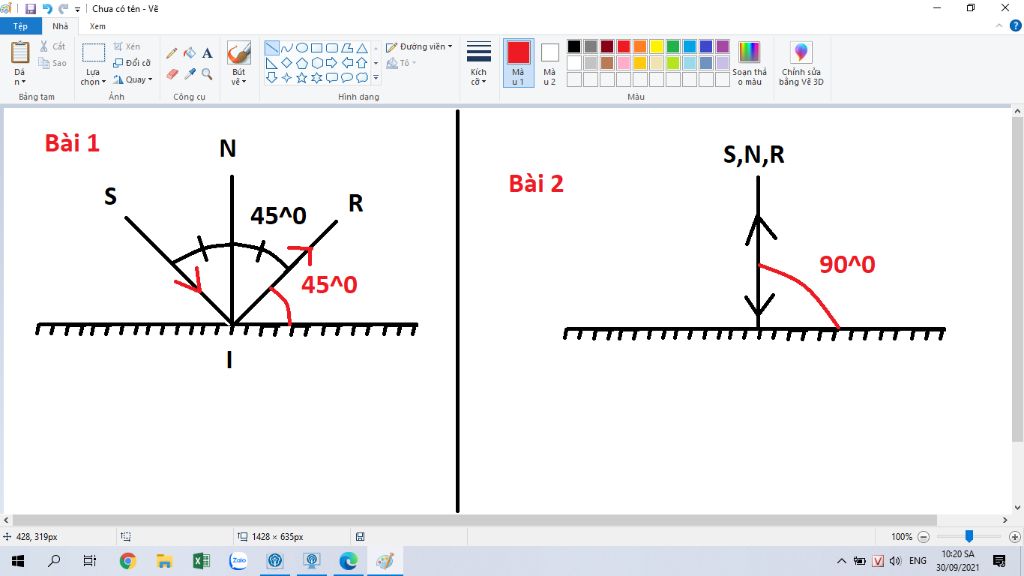This screenshot has height=576, width=1024.
Task: Click the ENG language indicator
Action: 918,560
